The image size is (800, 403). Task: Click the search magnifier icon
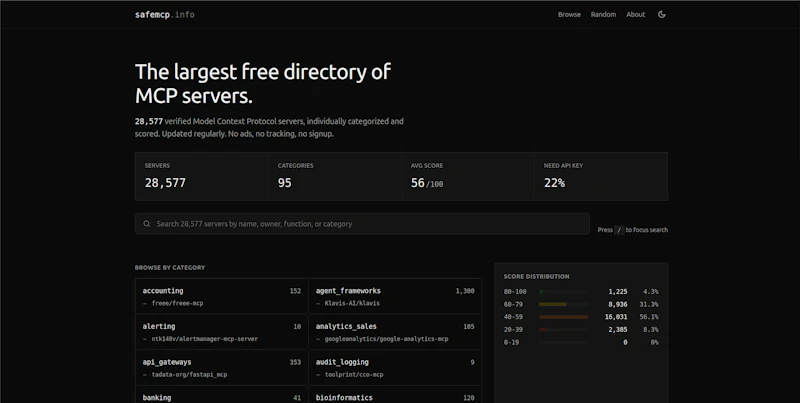pyautogui.click(x=146, y=223)
